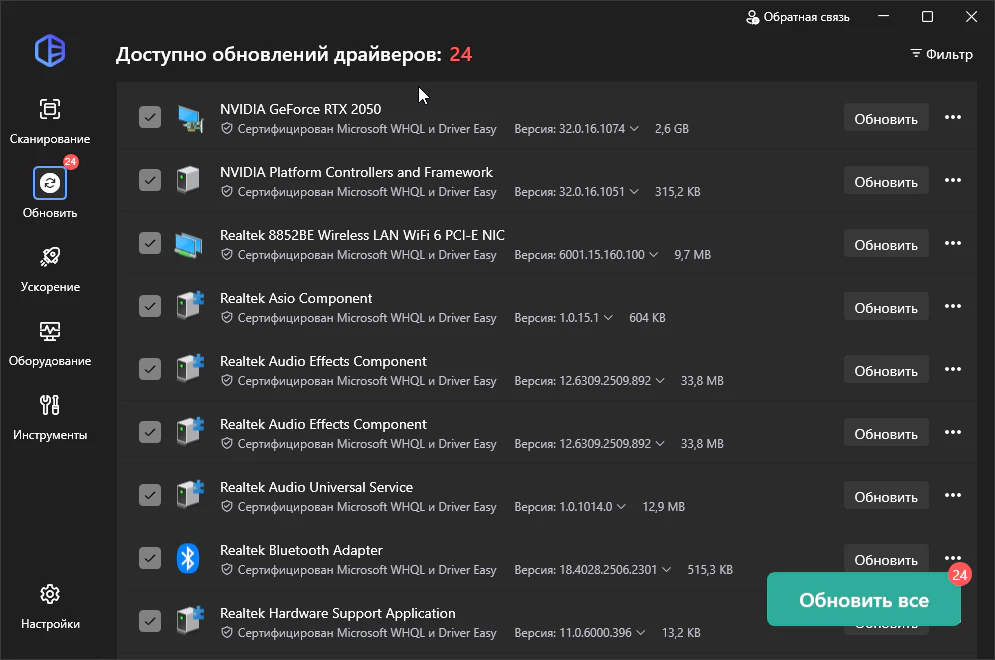Select the Realtek Asio Component title
The height and width of the screenshot is (660, 995).
pos(296,298)
